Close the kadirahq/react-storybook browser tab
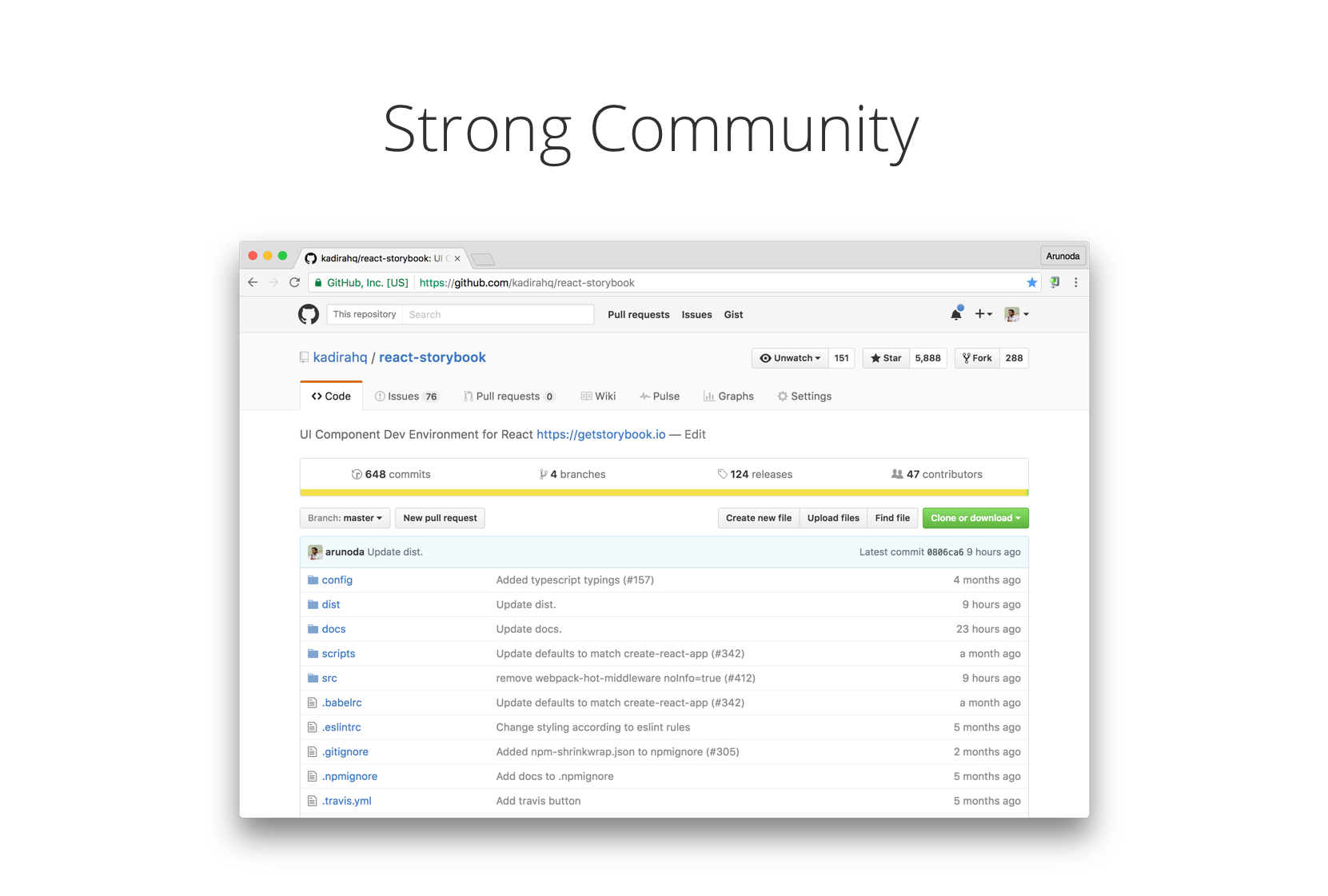The width and height of the screenshot is (1328, 896). pos(457,258)
